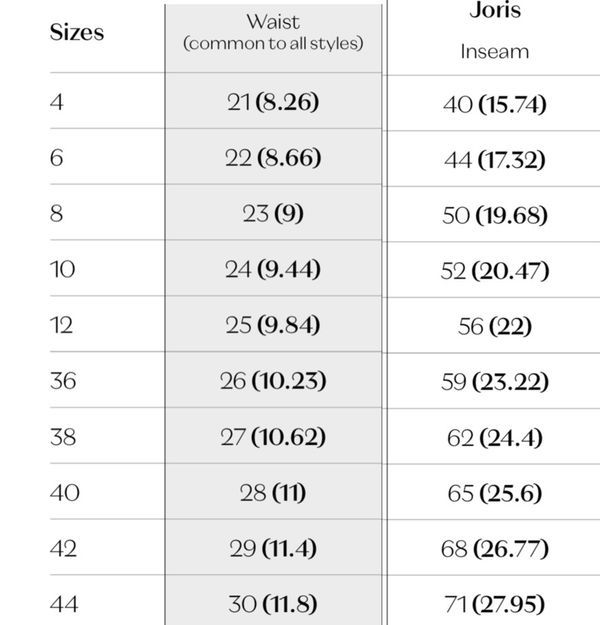Click the size 40 row label
Screen dimensions: 600x625
pos(64,493)
